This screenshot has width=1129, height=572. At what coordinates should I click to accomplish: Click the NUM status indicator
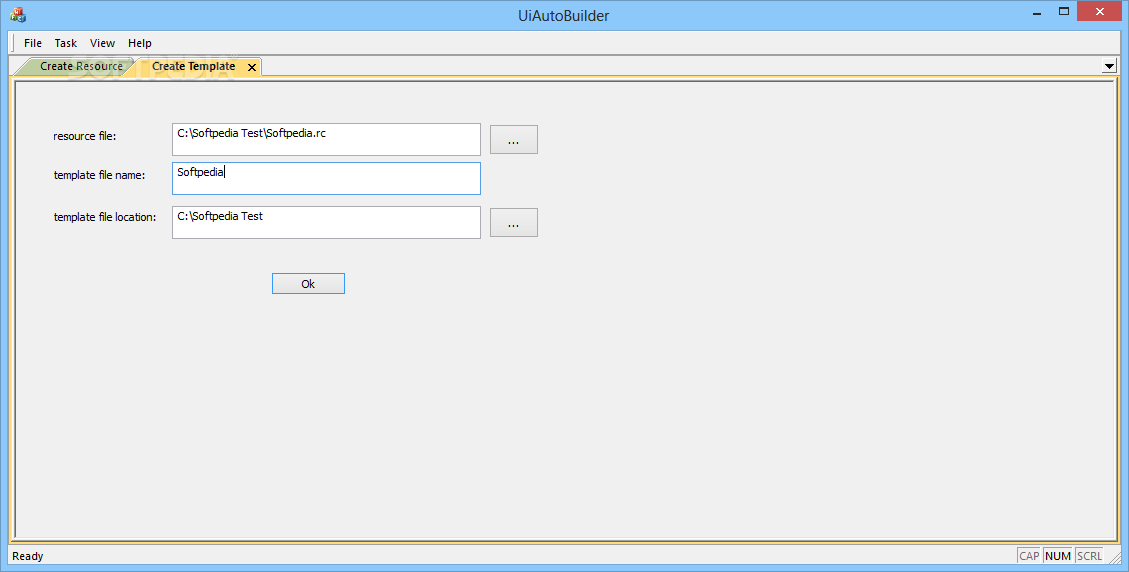point(1058,556)
